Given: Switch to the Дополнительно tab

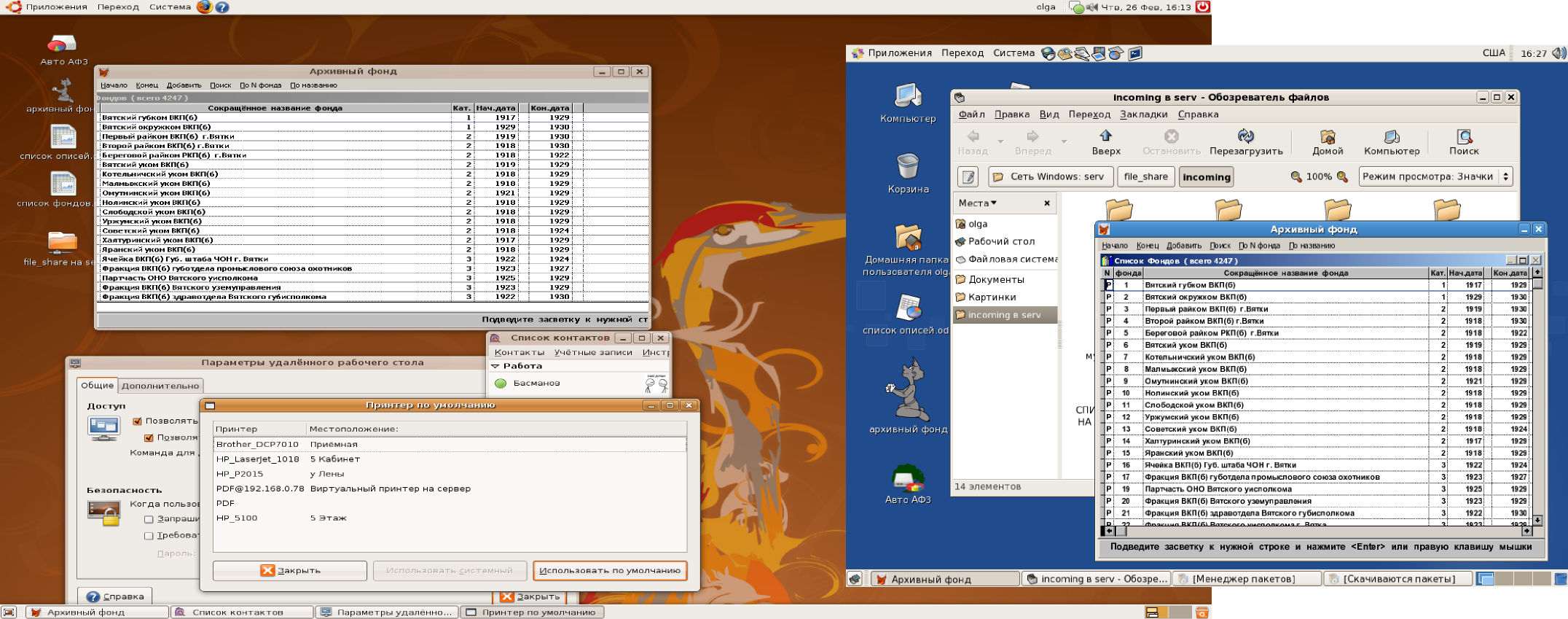Looking at the screenshot, I should [160, 386].
